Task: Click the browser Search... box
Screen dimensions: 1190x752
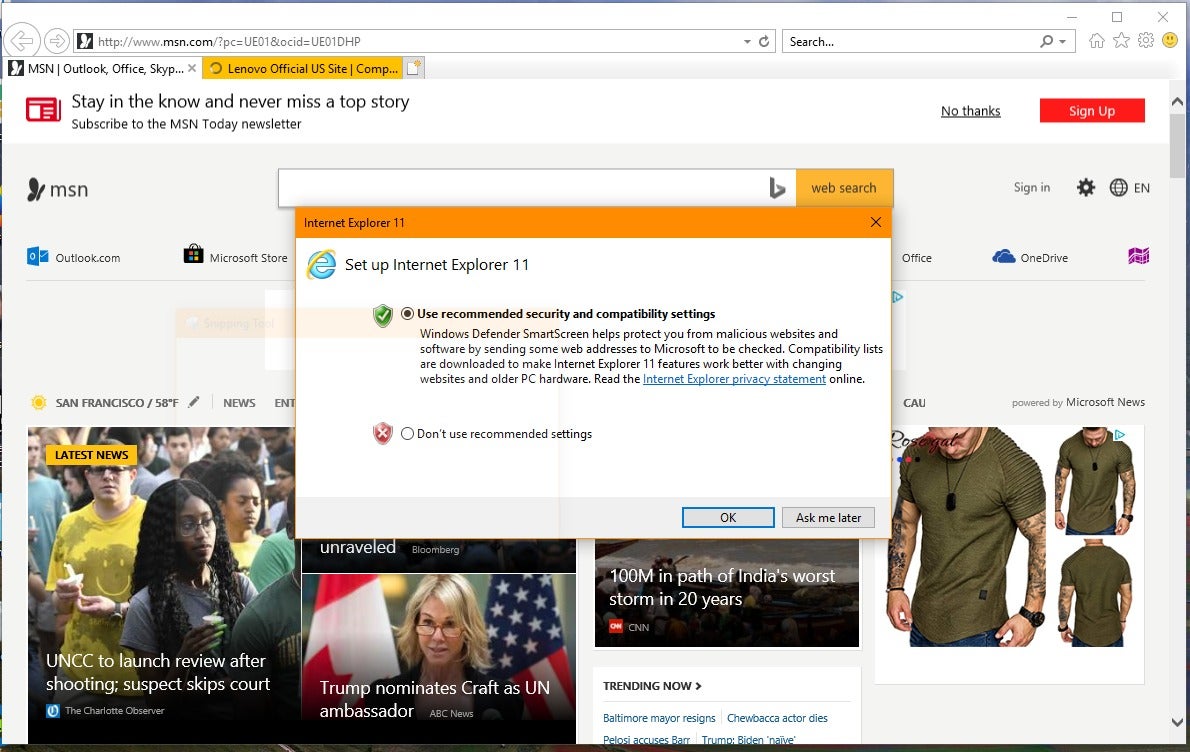Action: (911, 41)
